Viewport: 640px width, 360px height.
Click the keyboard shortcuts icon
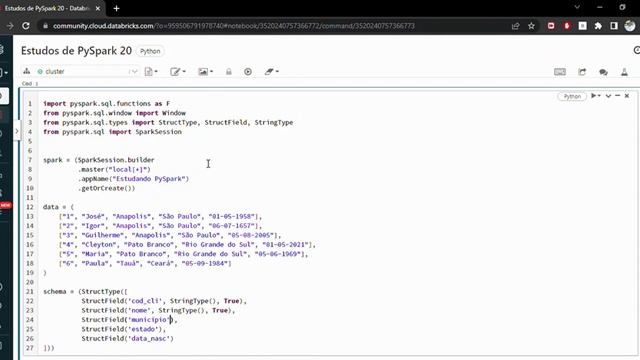560,72
